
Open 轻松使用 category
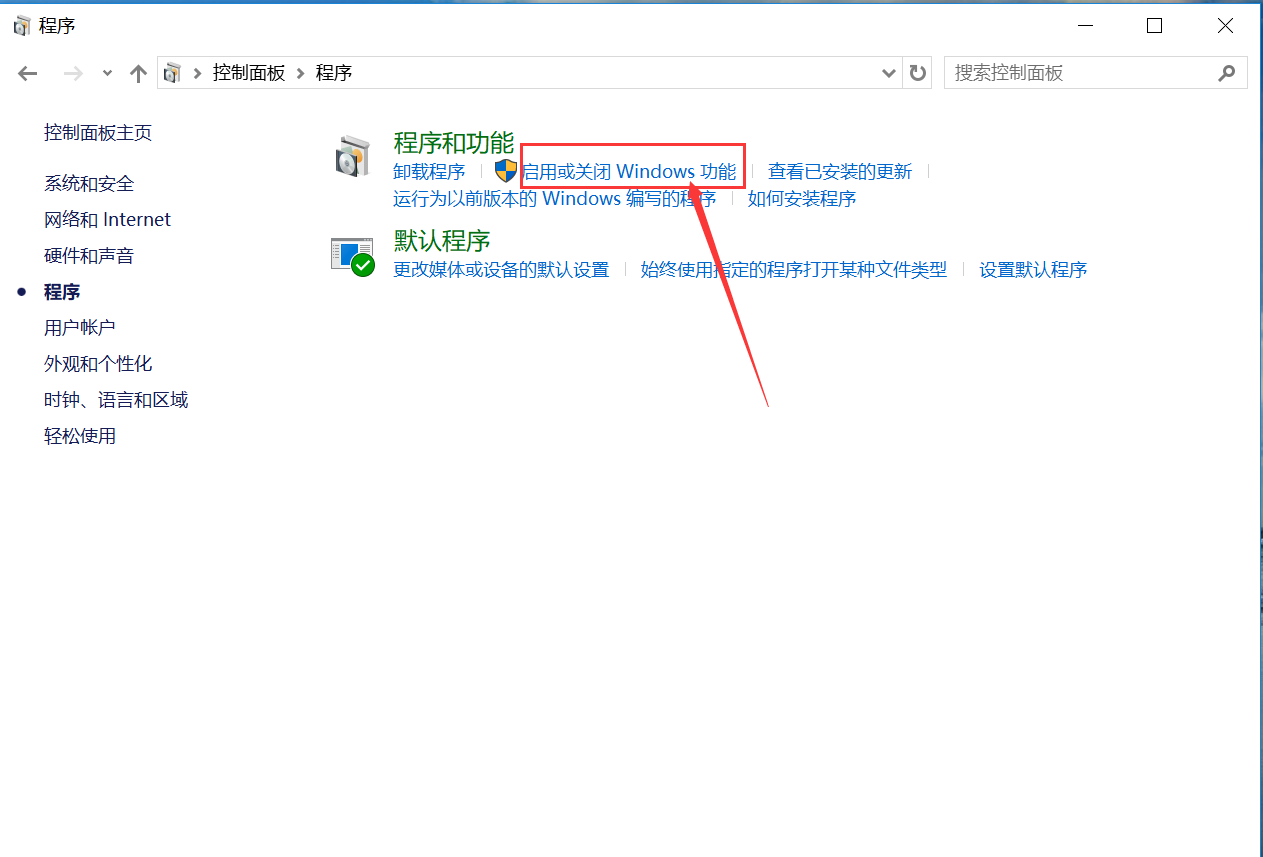pyautogui.click(x=80, y=436)
